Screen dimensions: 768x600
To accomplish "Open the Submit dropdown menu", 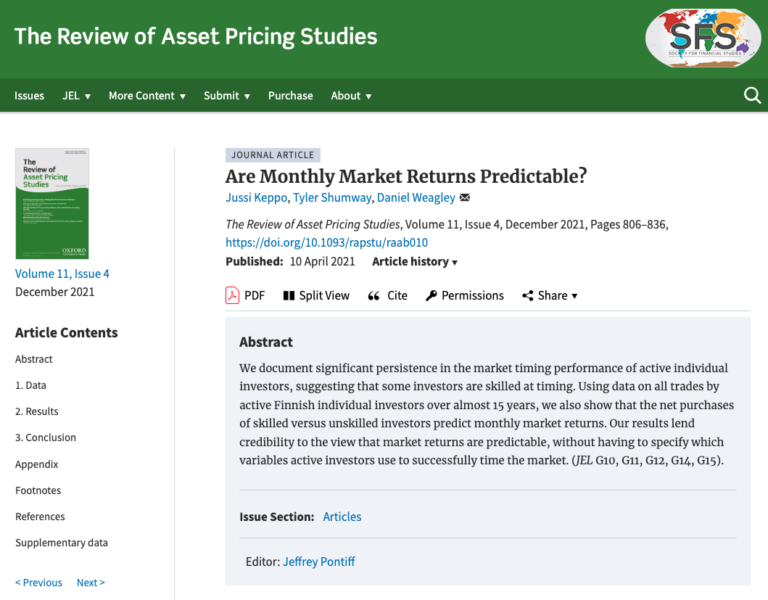I will click(227, 96).
